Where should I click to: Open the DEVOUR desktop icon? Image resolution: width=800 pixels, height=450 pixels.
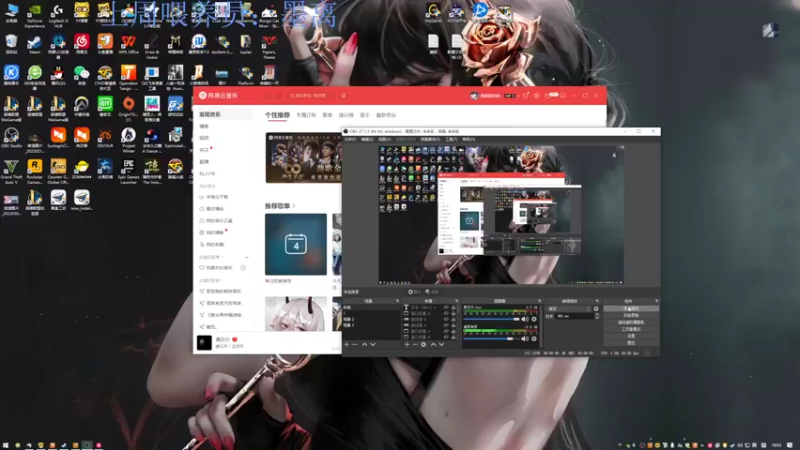pyautogui.click(x=105, y=138)
